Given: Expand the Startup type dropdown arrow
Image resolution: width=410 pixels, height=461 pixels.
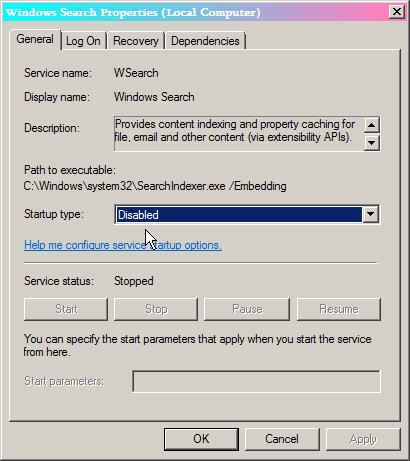Looking at the screenshot, I should (x=370, y=214).
